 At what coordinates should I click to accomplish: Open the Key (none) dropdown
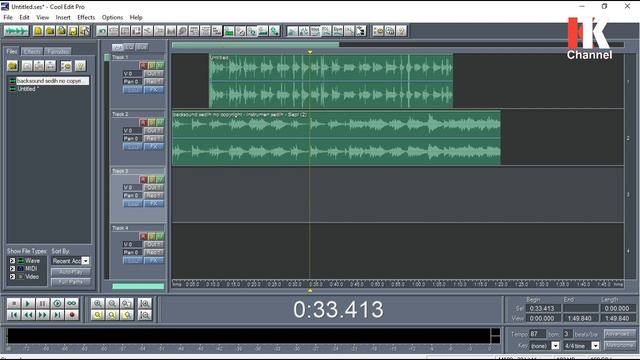[555, 346]
